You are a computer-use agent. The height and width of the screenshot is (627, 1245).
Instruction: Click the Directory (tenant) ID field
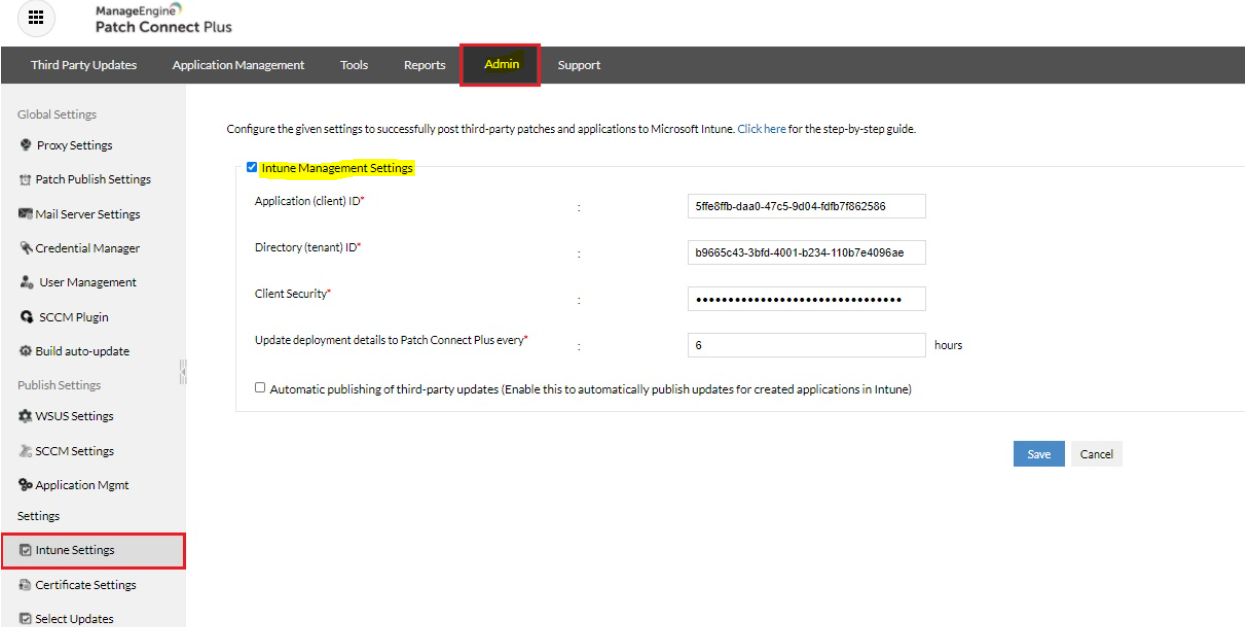806,253
